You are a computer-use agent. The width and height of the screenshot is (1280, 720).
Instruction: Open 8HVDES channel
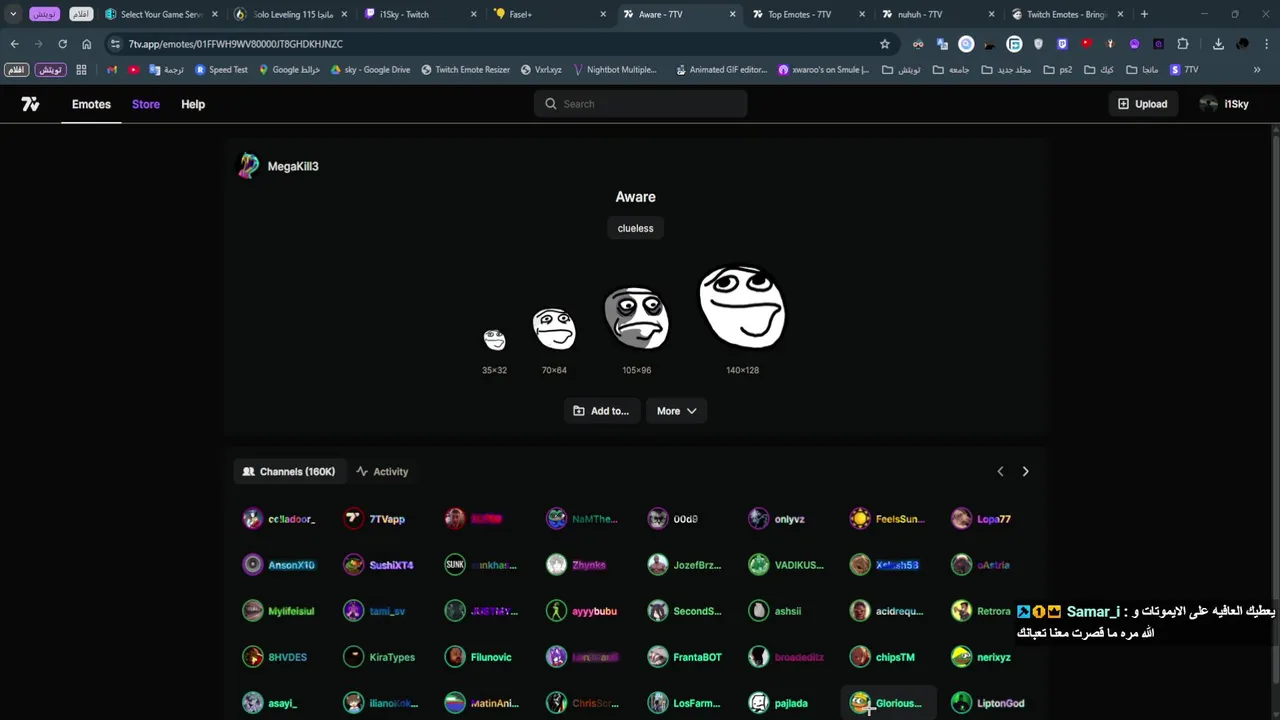pos(275,657)
